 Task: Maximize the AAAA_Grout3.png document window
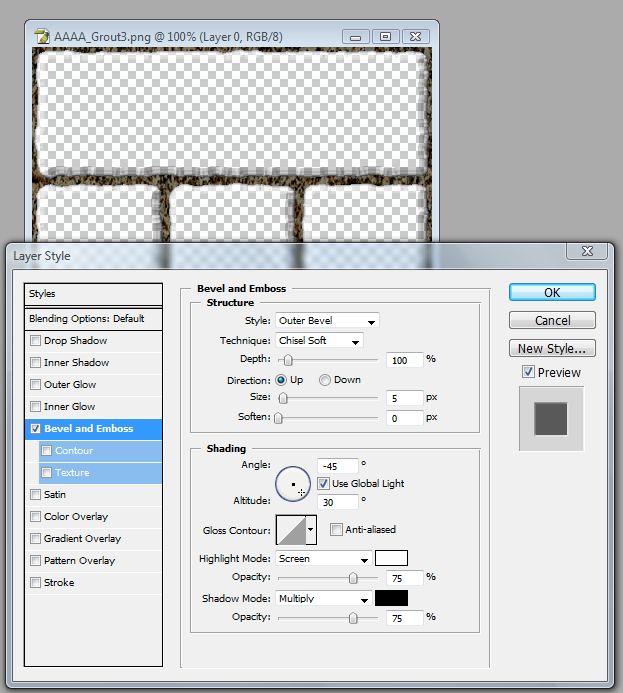(387, 35)
